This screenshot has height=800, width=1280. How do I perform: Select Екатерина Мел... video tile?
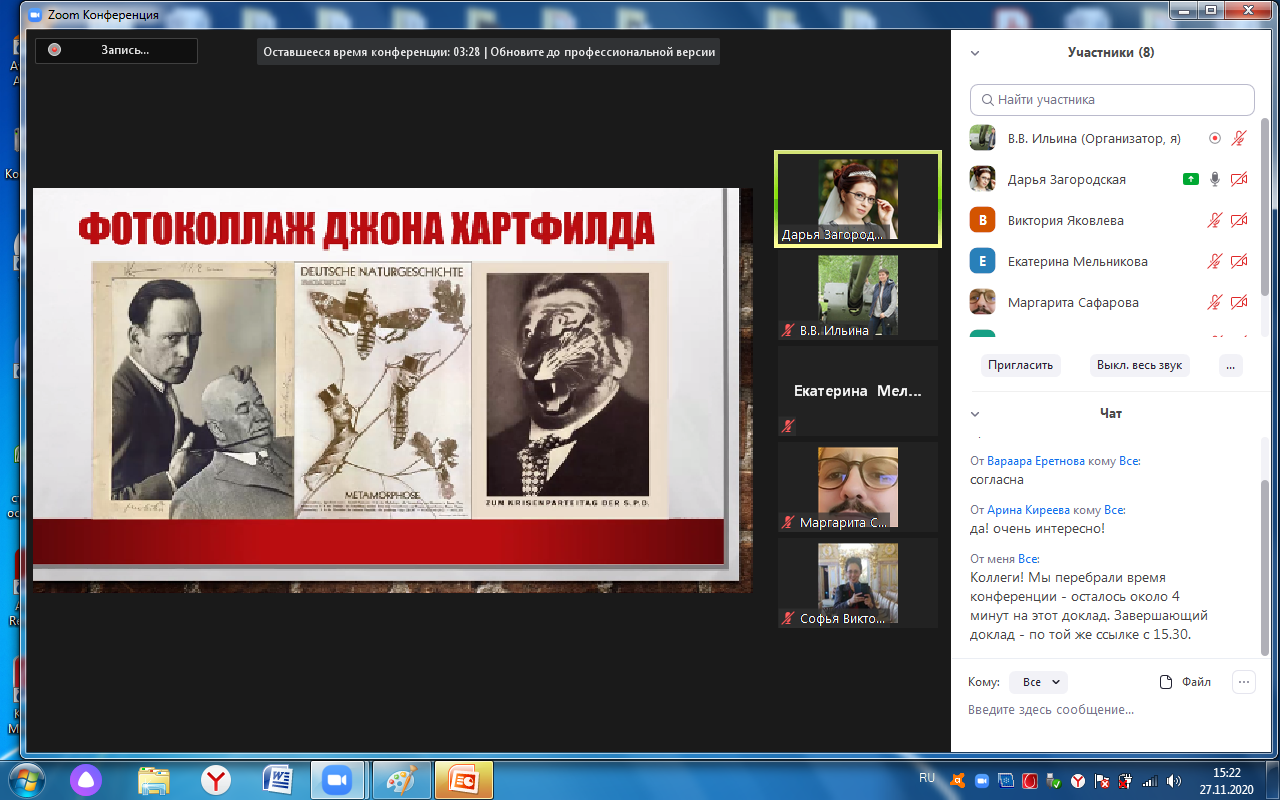[858, 391]
